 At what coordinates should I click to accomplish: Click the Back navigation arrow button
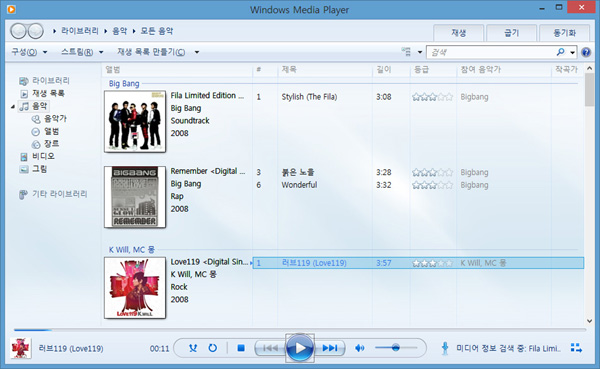(18, 31)
